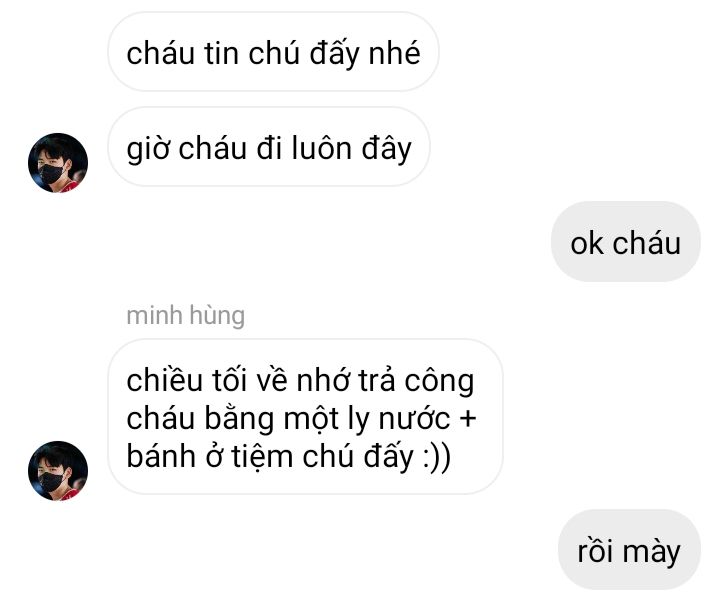This screenshot has width=720, height=608.
Task: Click the word 'mày' in the last bubble
Action: coord(651,552)
